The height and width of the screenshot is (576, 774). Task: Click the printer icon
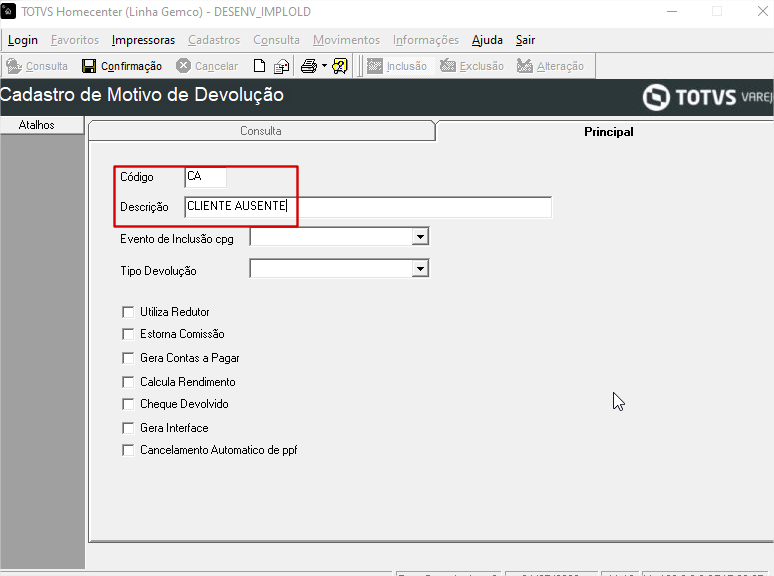coord(309,66)
